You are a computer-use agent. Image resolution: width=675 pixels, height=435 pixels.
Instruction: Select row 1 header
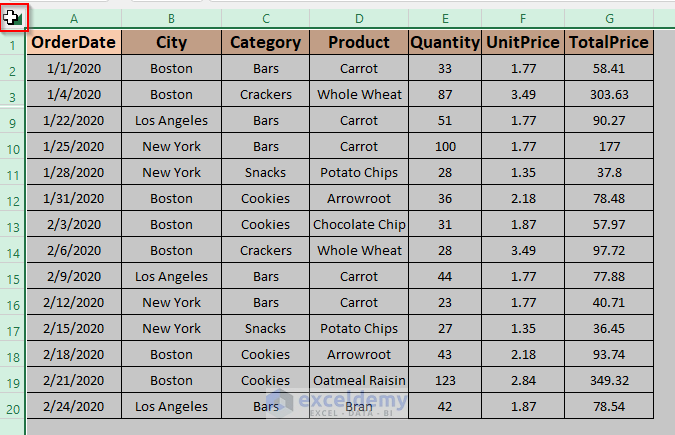pos(12,42)
